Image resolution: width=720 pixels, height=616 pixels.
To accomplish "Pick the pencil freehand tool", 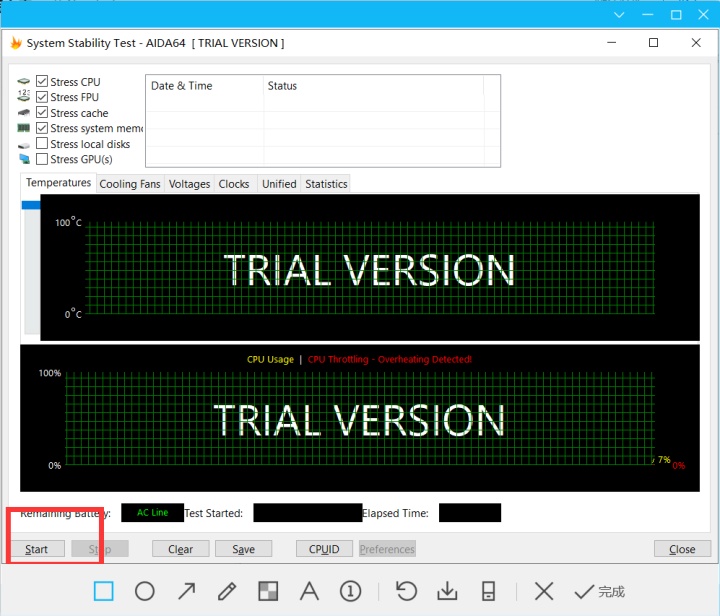I will pyautogui.click(x=227, y=591).
